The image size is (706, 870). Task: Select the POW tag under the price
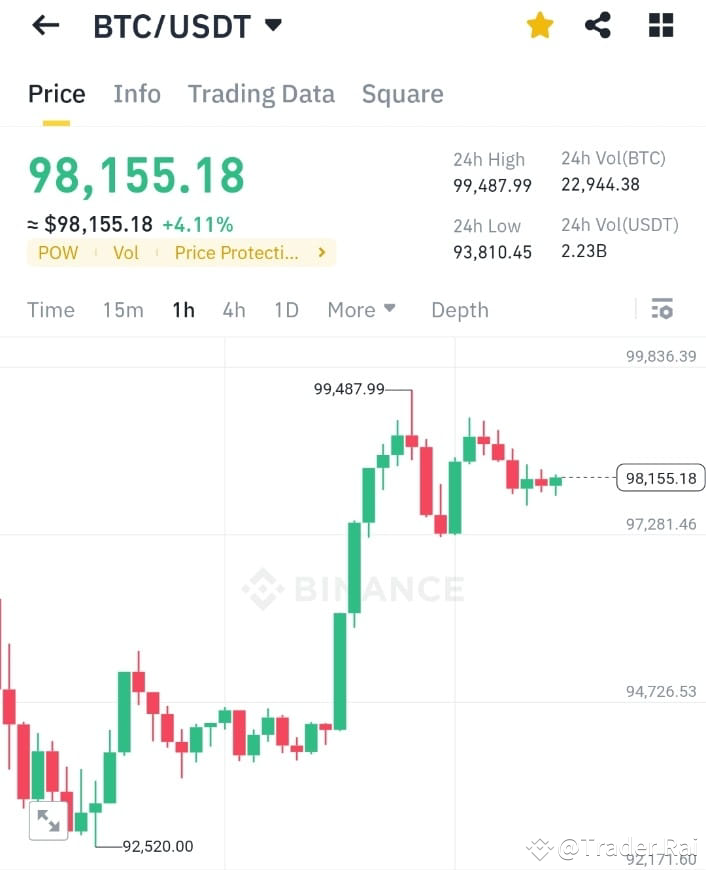click(x=57, y=253)
